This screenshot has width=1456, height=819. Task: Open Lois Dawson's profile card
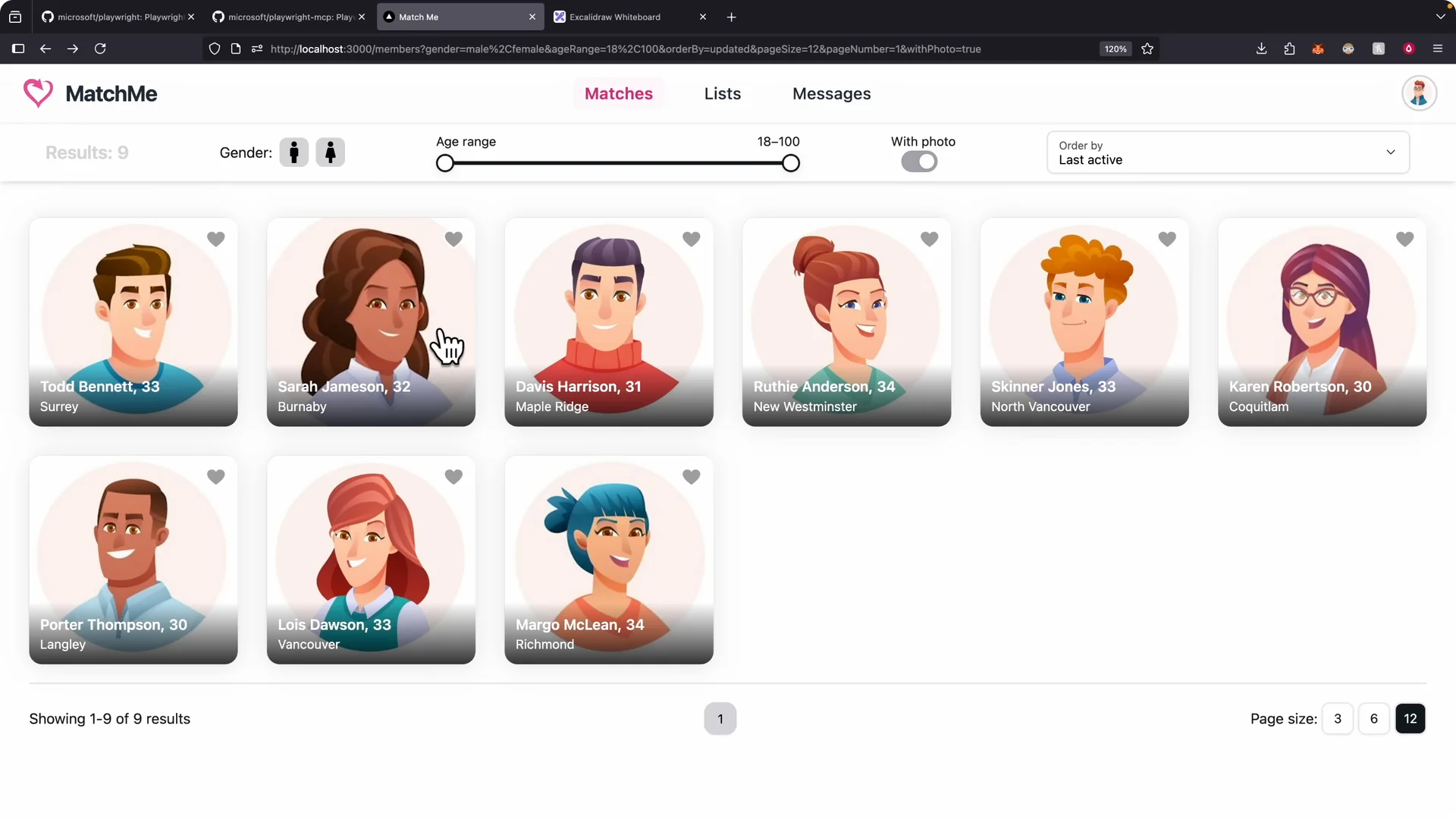pos(371,560)
